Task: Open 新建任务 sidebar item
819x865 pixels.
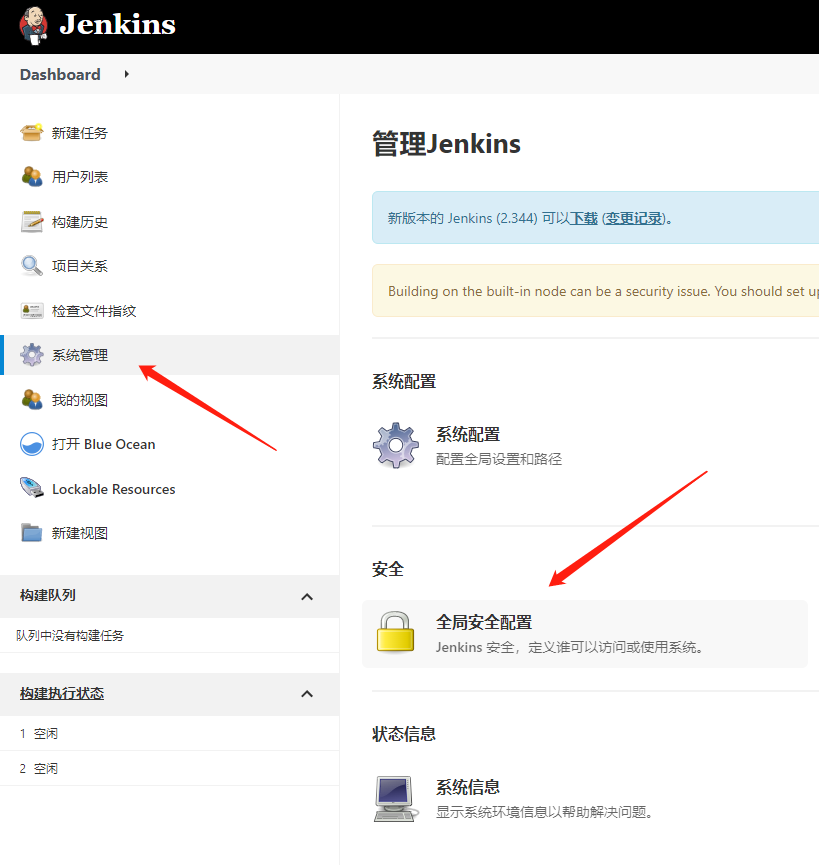Action: [79, 133]
